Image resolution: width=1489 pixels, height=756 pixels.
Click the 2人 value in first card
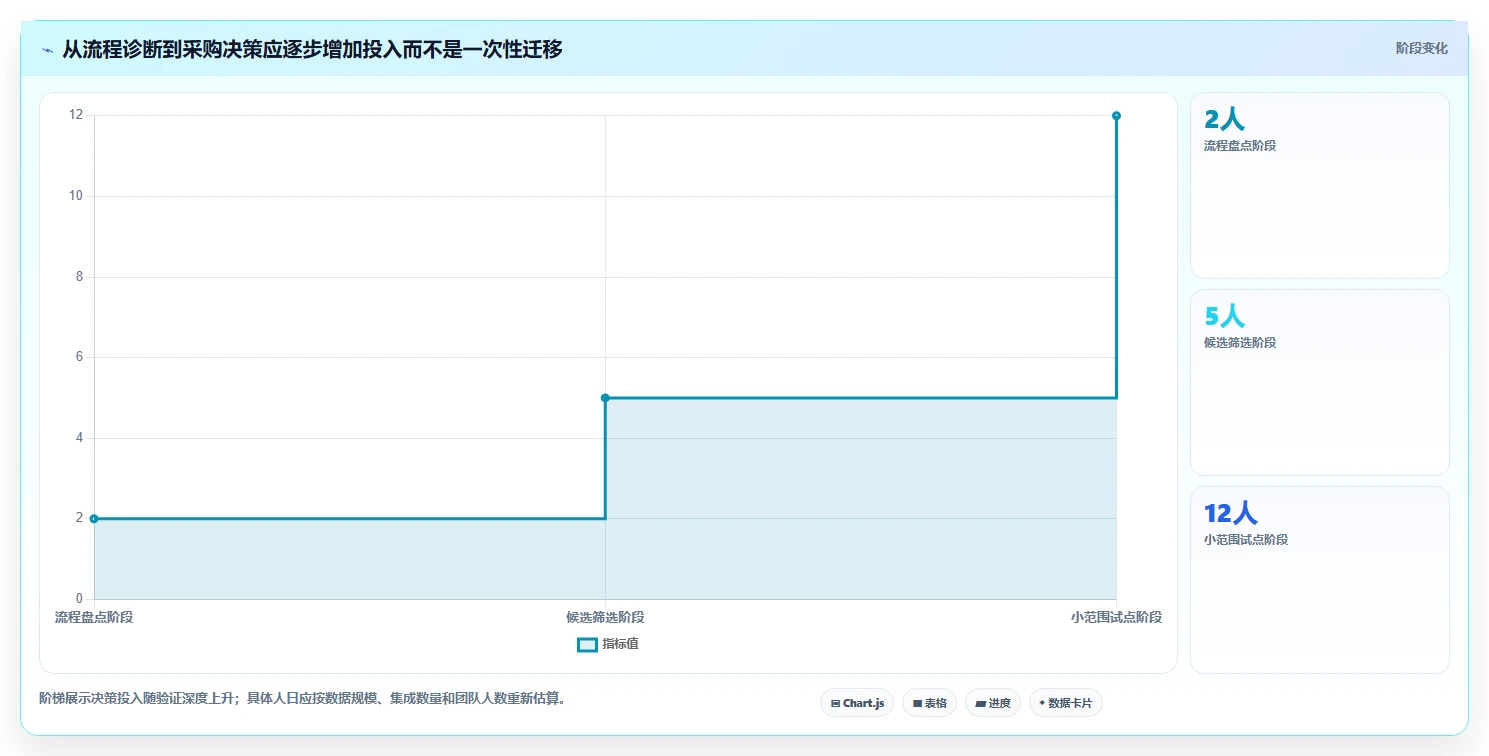[1224, 119]
